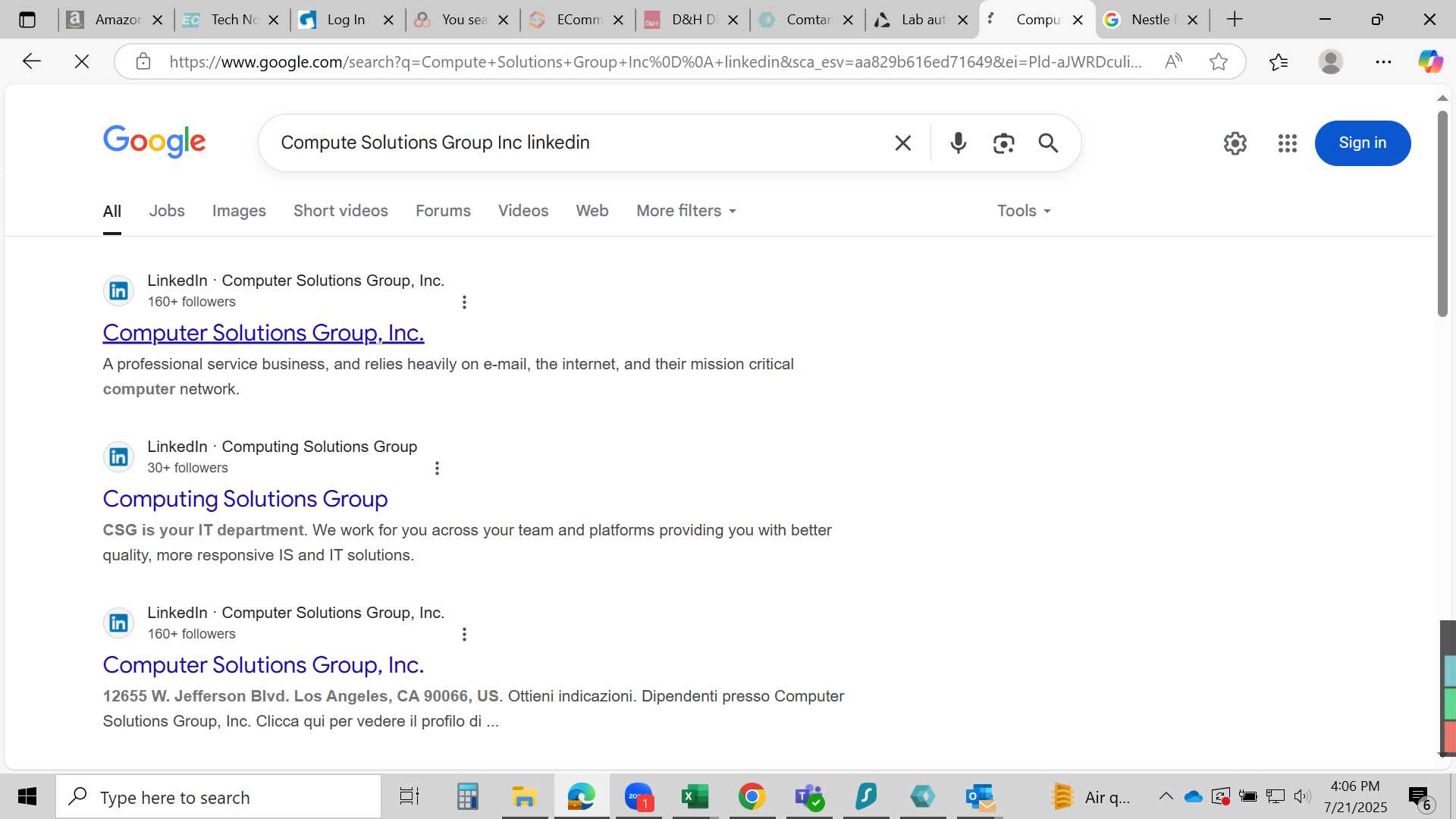This screenshot has height=819, width=1456.
Task: Open Outlook from the taskbar
Action: (981, 797)
